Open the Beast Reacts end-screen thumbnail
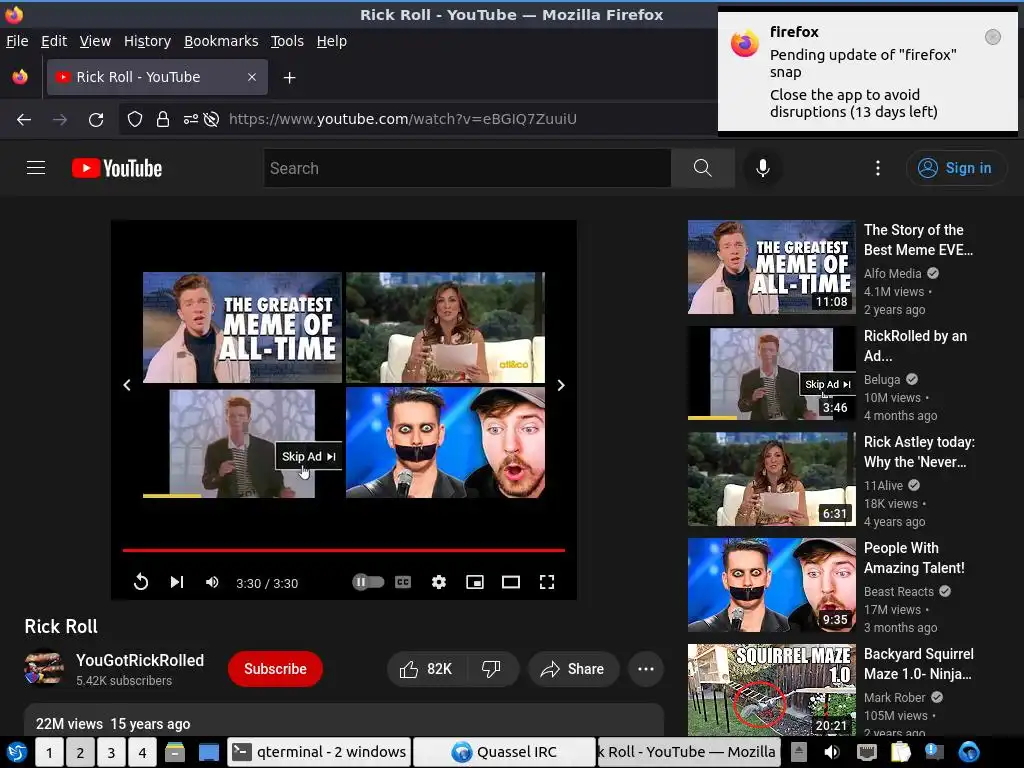Viewport: 1024px width, 768px height. pyautogui.click(x=445, y=443)
